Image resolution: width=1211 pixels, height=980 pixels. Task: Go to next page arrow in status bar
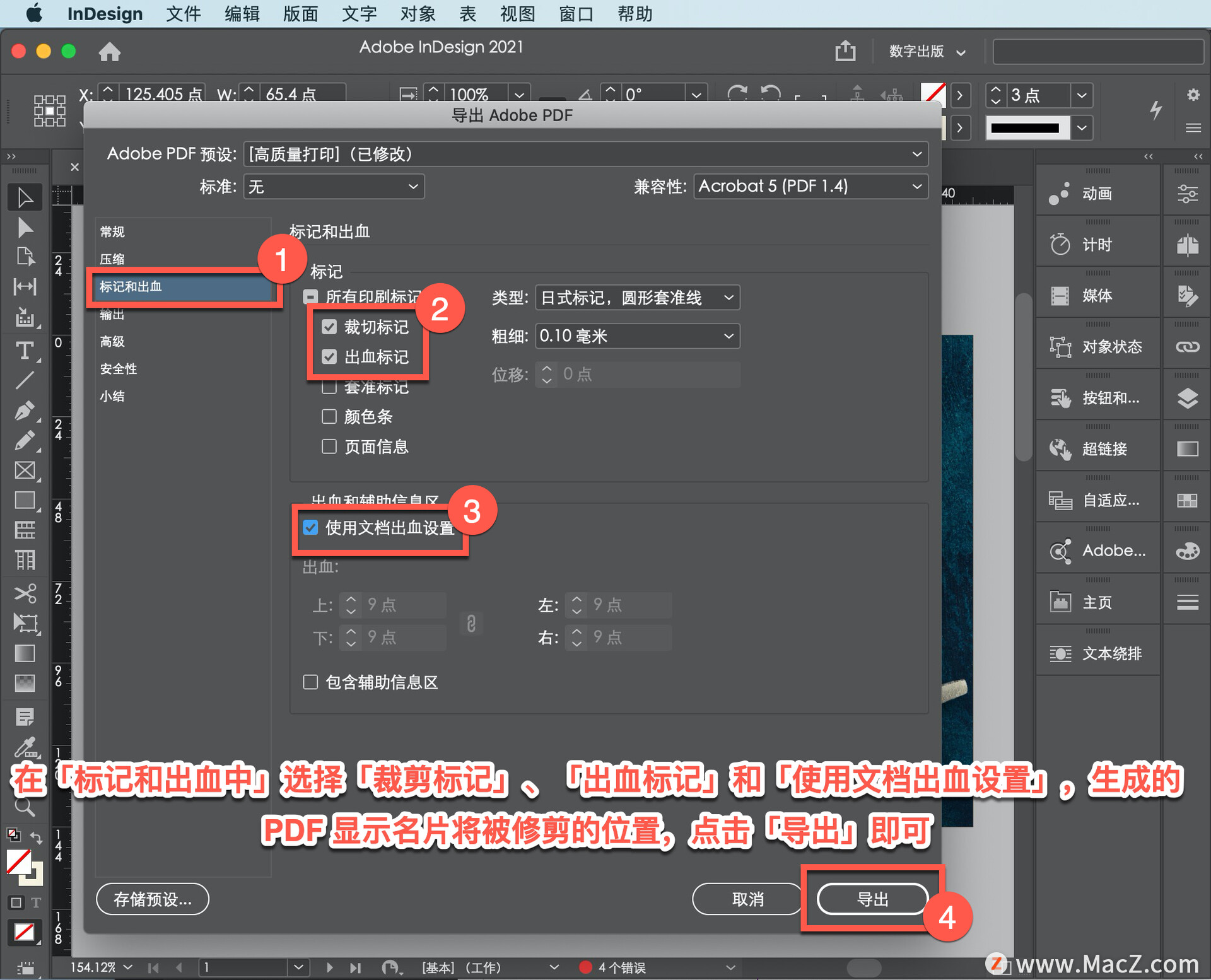[330, 967]
